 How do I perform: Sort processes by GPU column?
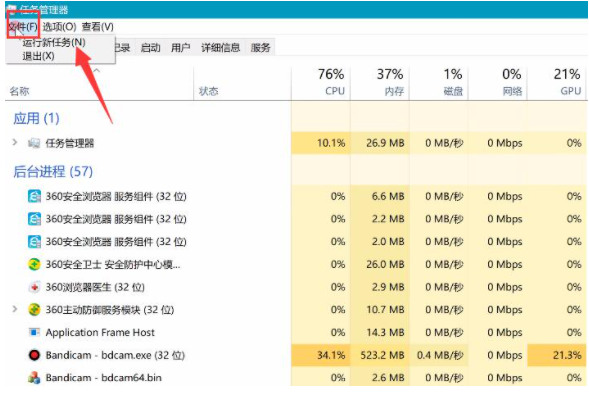coord(571,91)
